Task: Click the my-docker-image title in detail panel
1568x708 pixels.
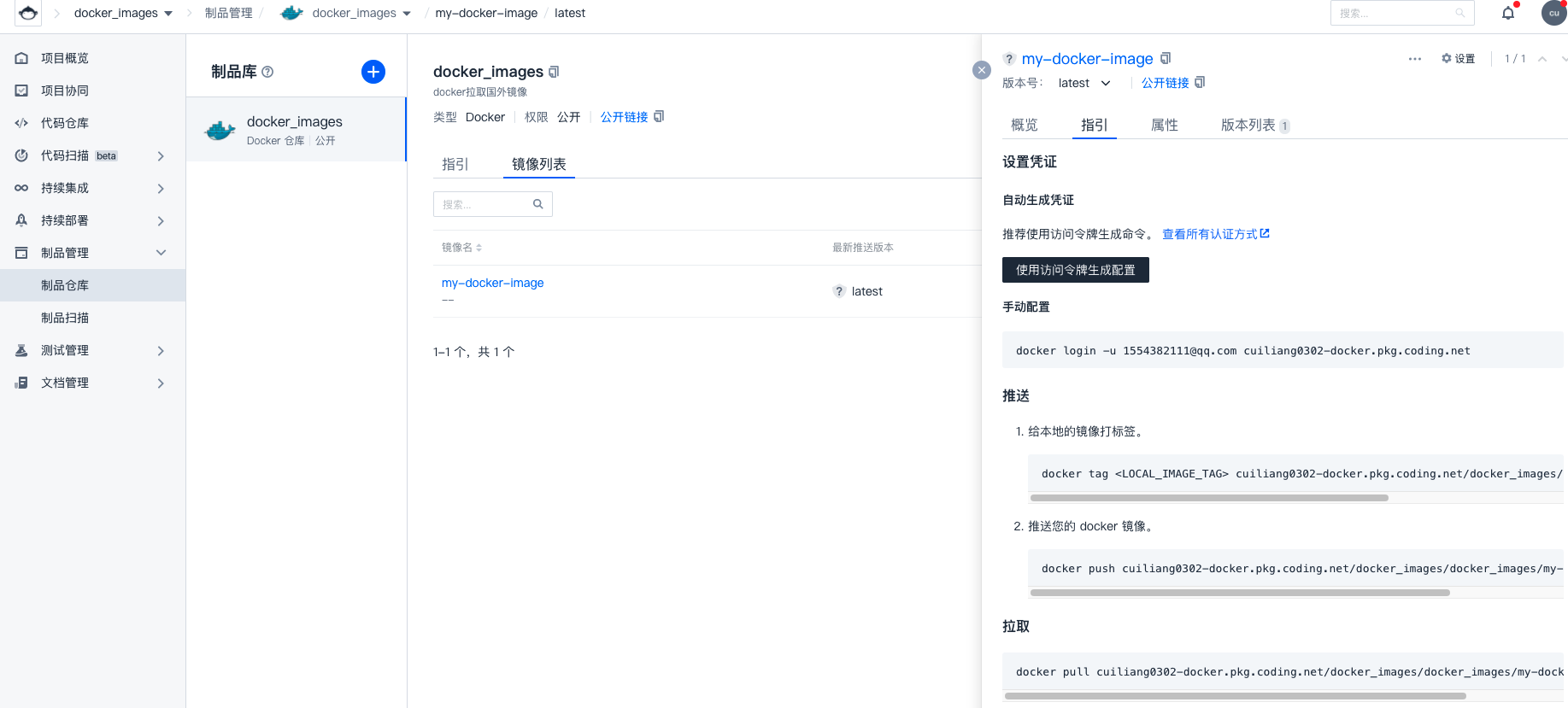Action: pos(1088,59)
